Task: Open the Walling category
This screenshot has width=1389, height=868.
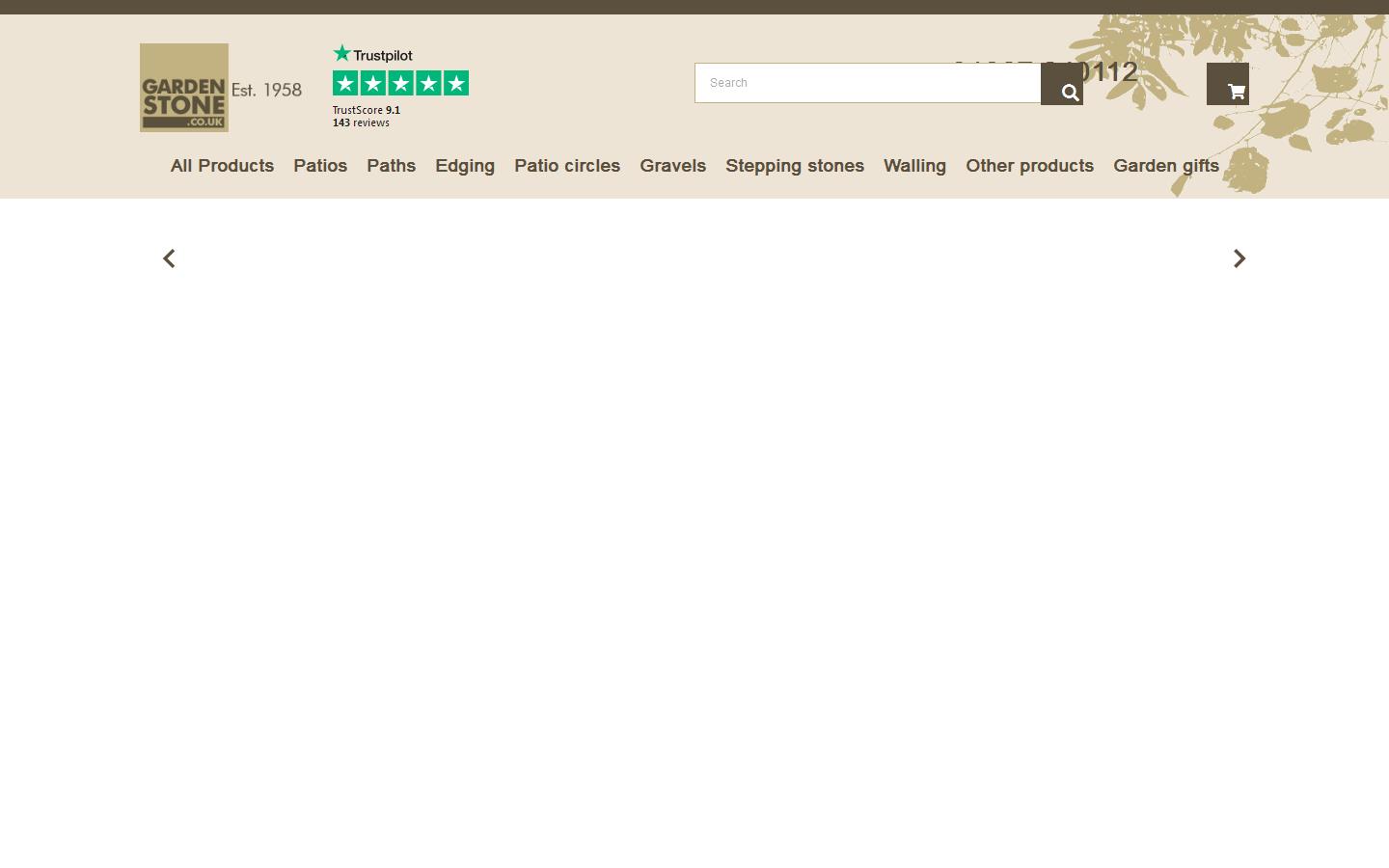Action: (914, 166)
